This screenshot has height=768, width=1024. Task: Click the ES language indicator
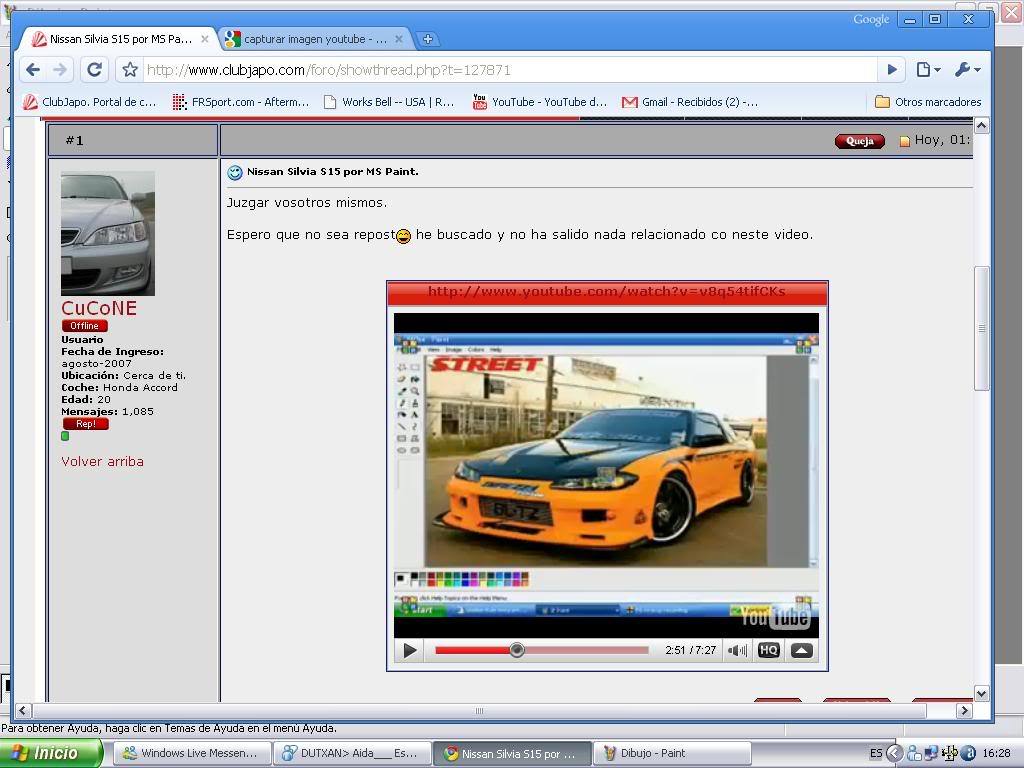pos(876,754)
